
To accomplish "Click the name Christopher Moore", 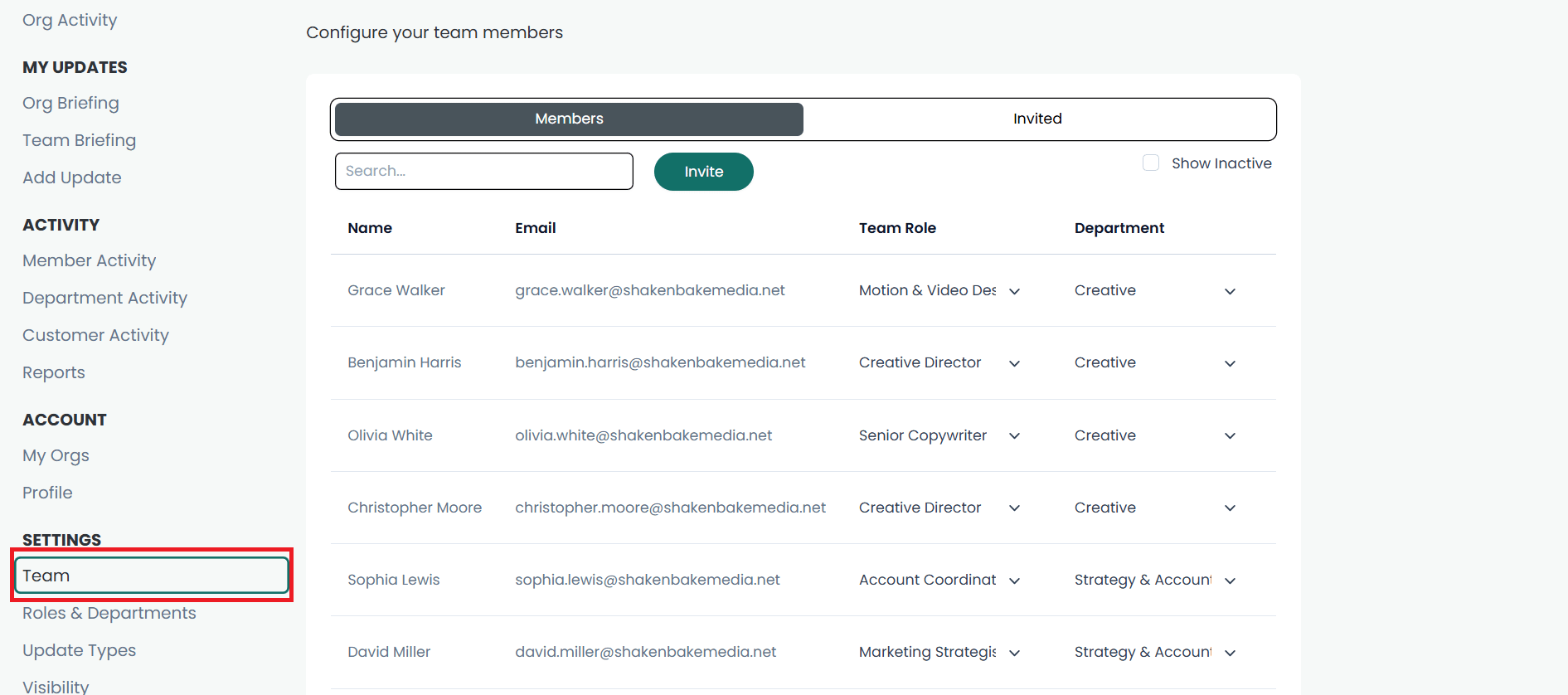I will point(415,508).
